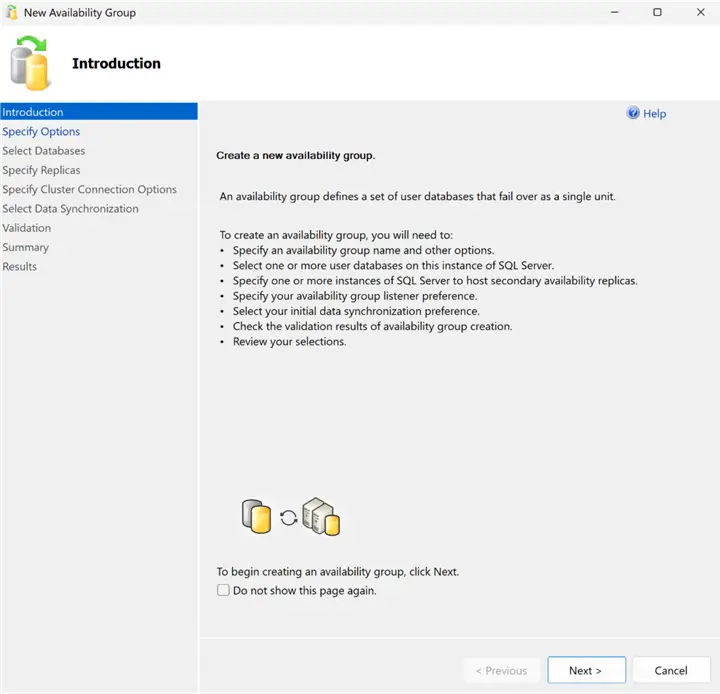Click the Help question-mark icon

[633, 113]
